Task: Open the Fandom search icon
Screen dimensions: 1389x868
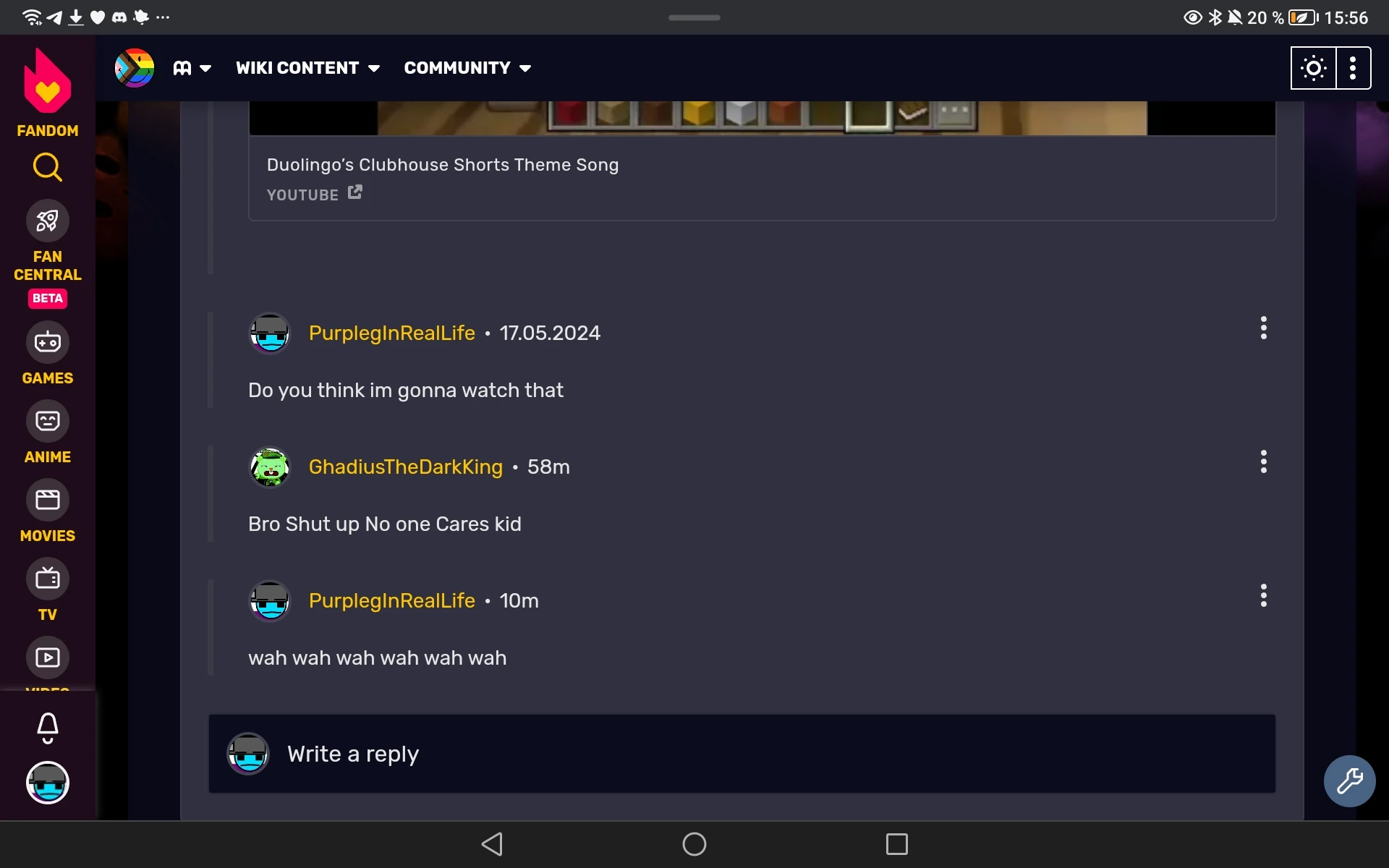Action: (47, 167)
